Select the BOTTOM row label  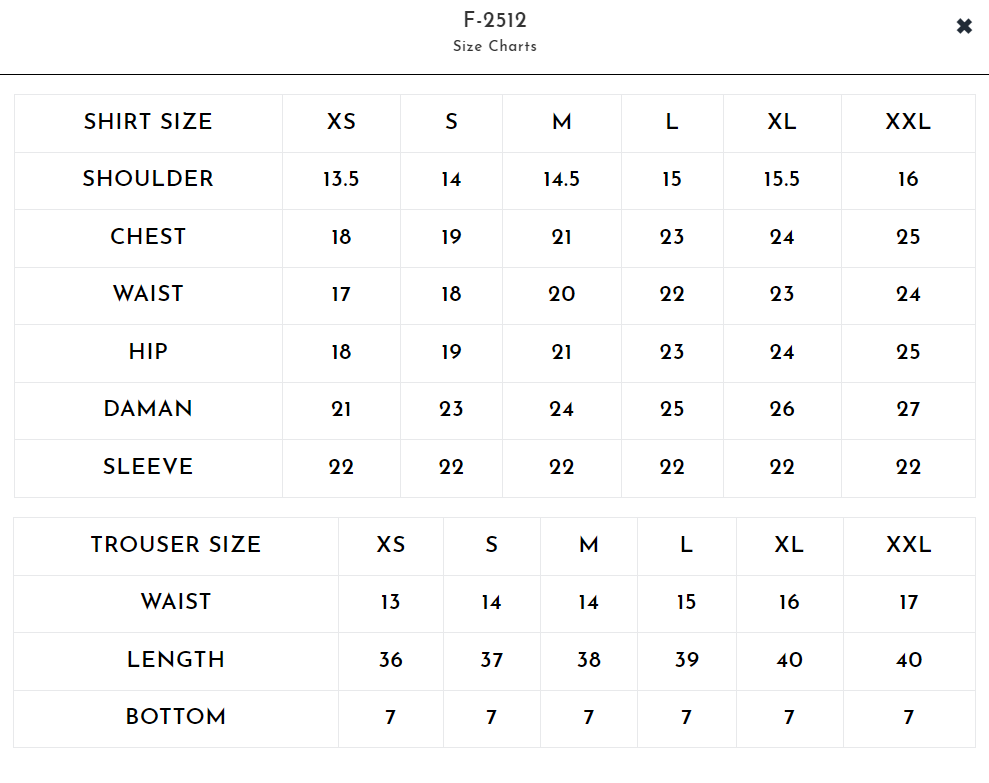(x=176, y=717)
